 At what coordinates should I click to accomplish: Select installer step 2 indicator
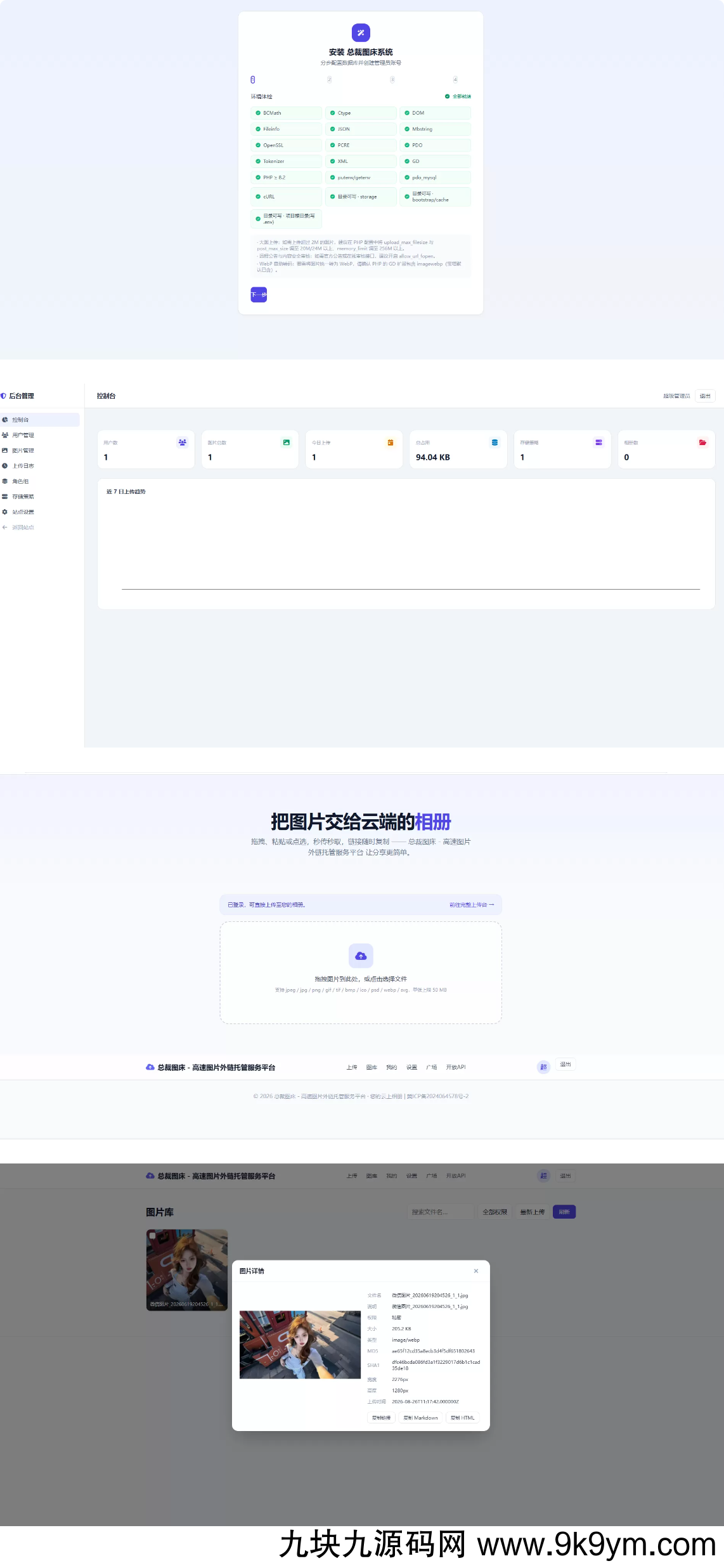[x=330, y=80]
